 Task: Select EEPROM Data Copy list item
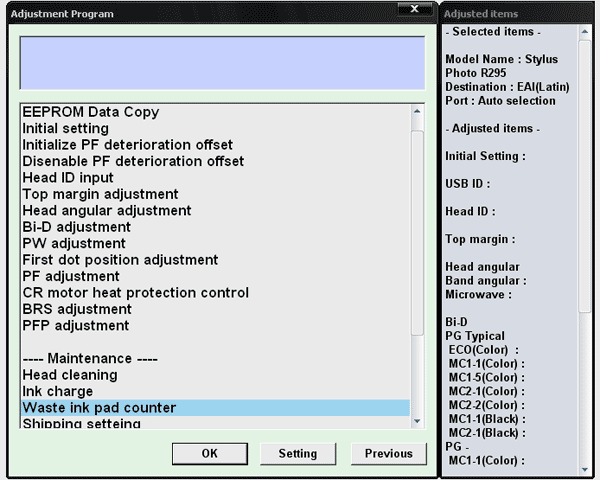(90, 112)
